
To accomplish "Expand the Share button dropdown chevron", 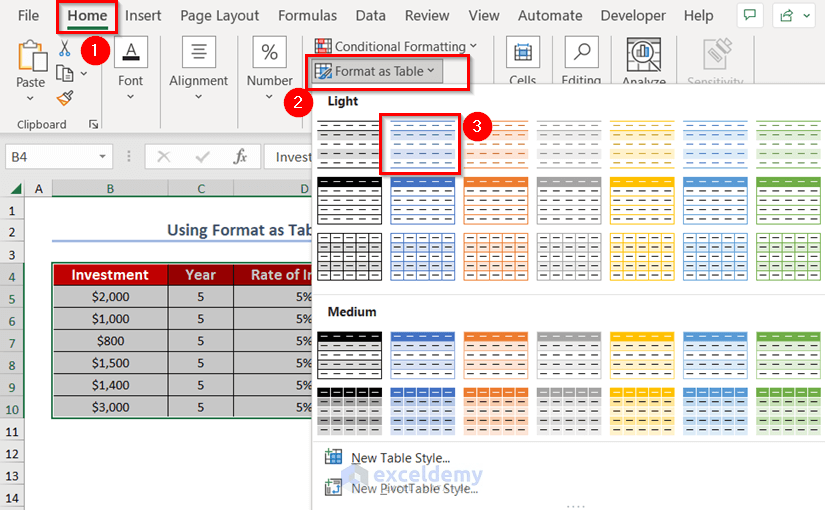I will tap(806, 16).
